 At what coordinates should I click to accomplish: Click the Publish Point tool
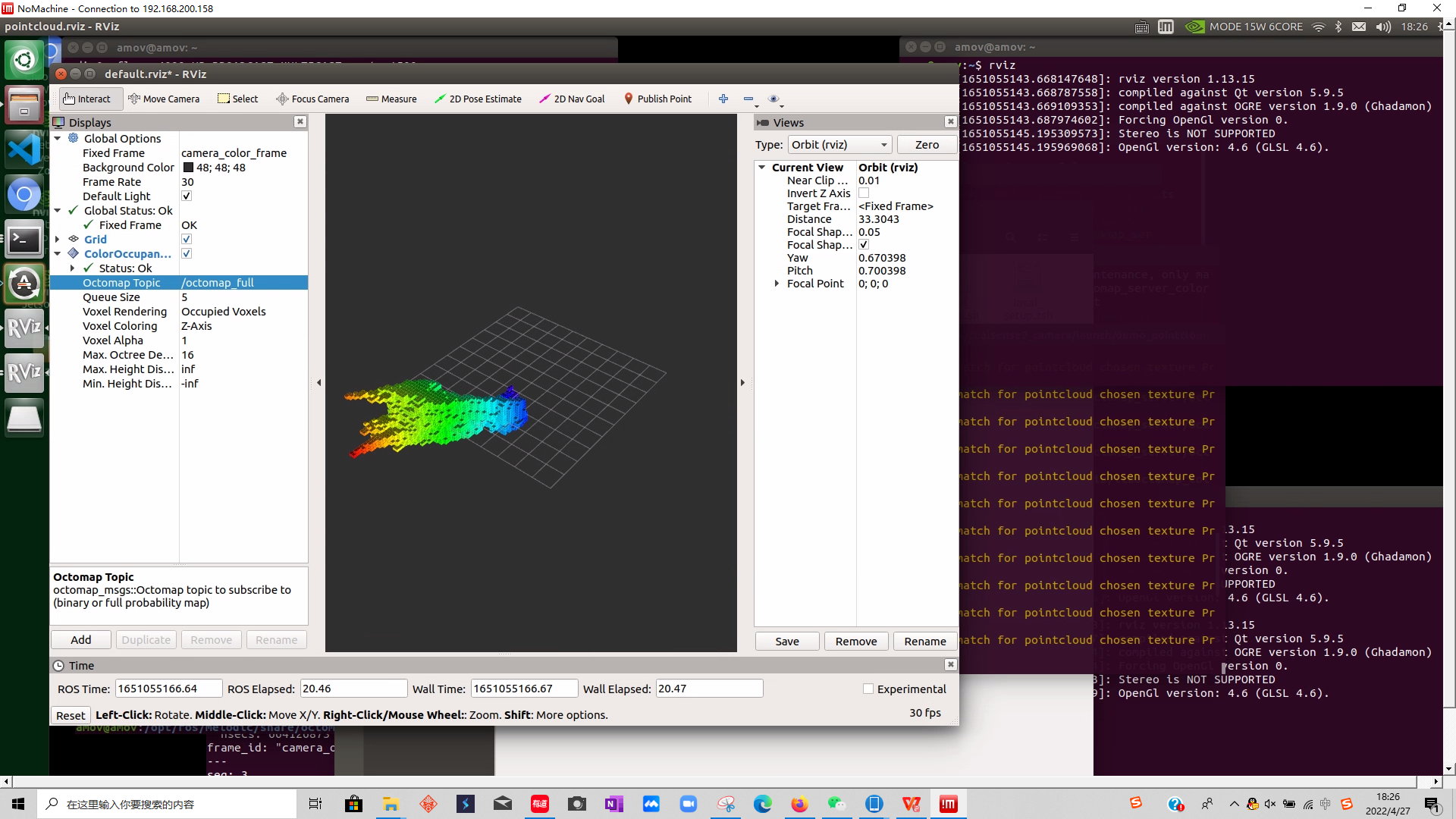tap(657, 99)
